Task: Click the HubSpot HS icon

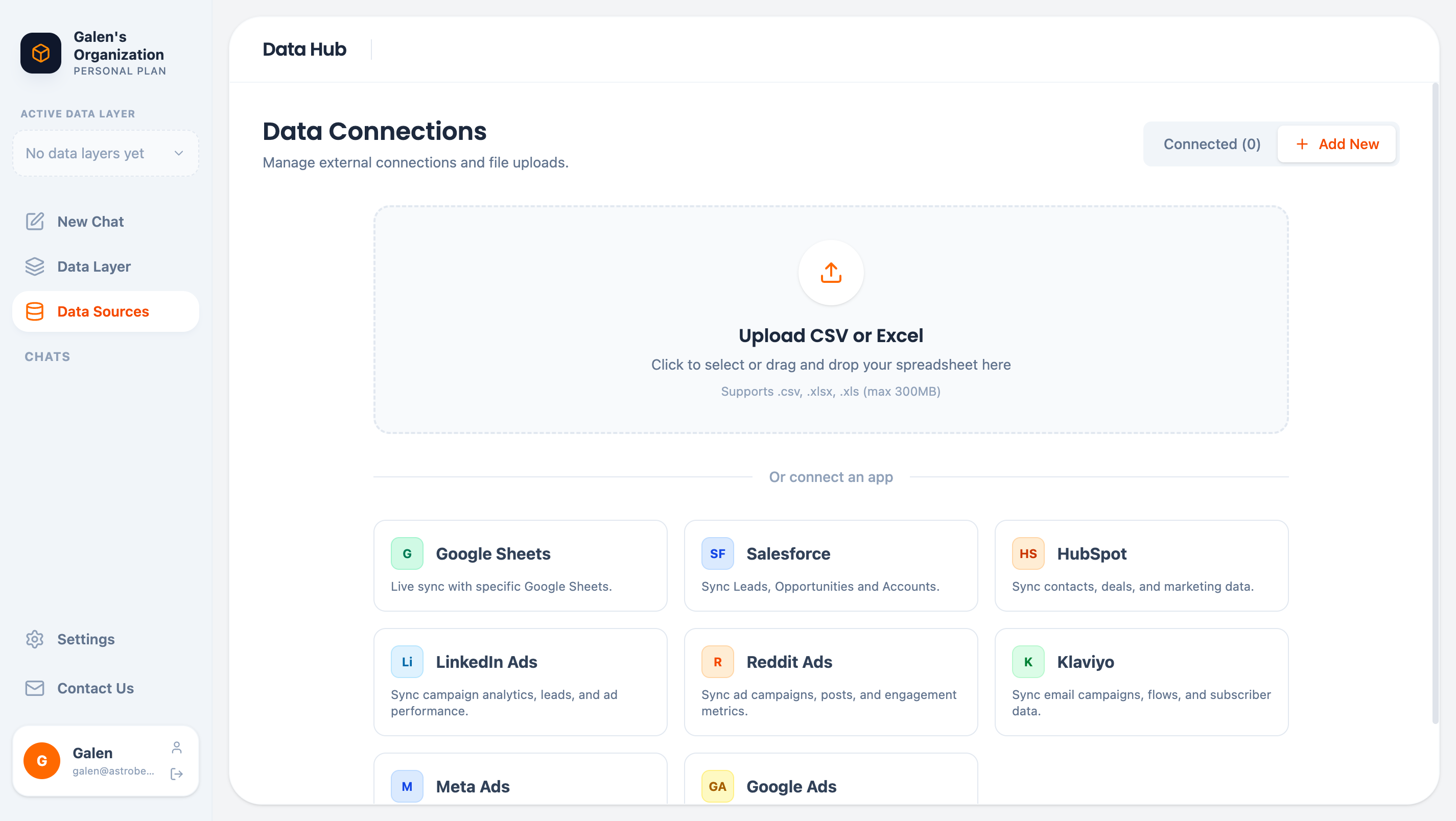Action: [1027, 553]
